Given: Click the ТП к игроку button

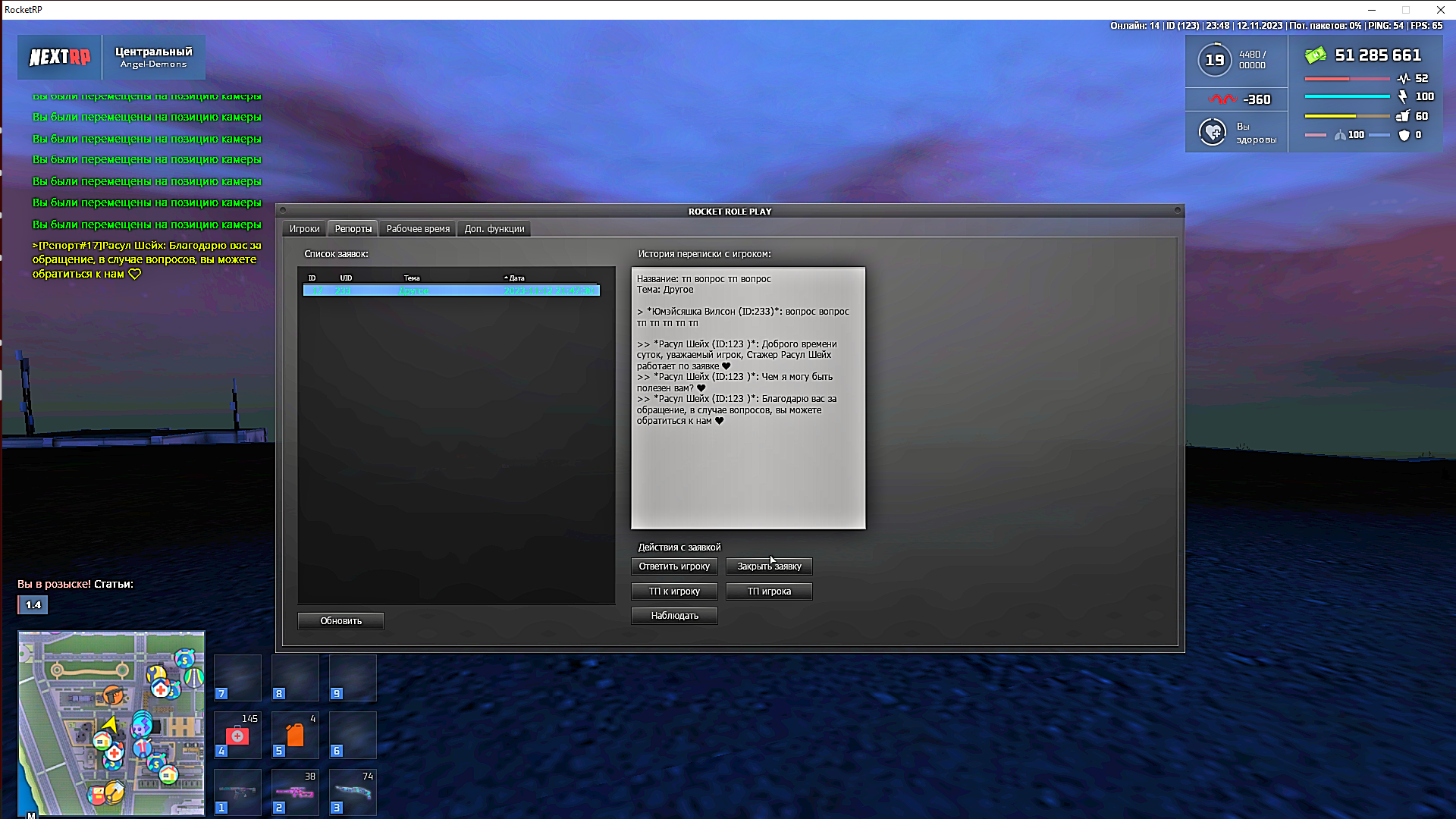Looking at the screenshot, I should pos(674,591).
